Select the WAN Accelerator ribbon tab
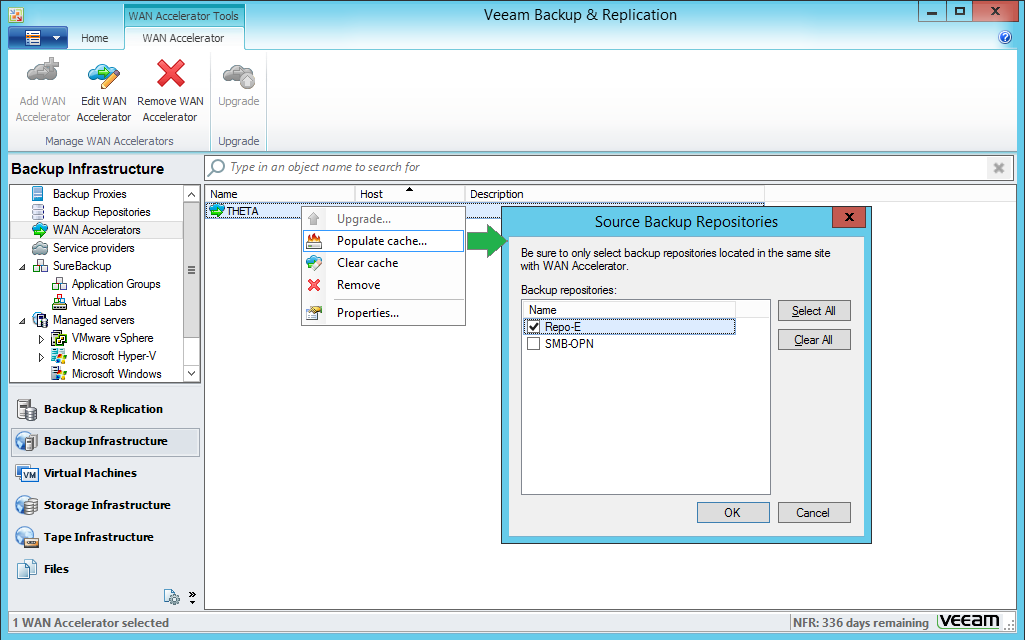This screenshot has height=640, width=1025. [x=183, y=38]
